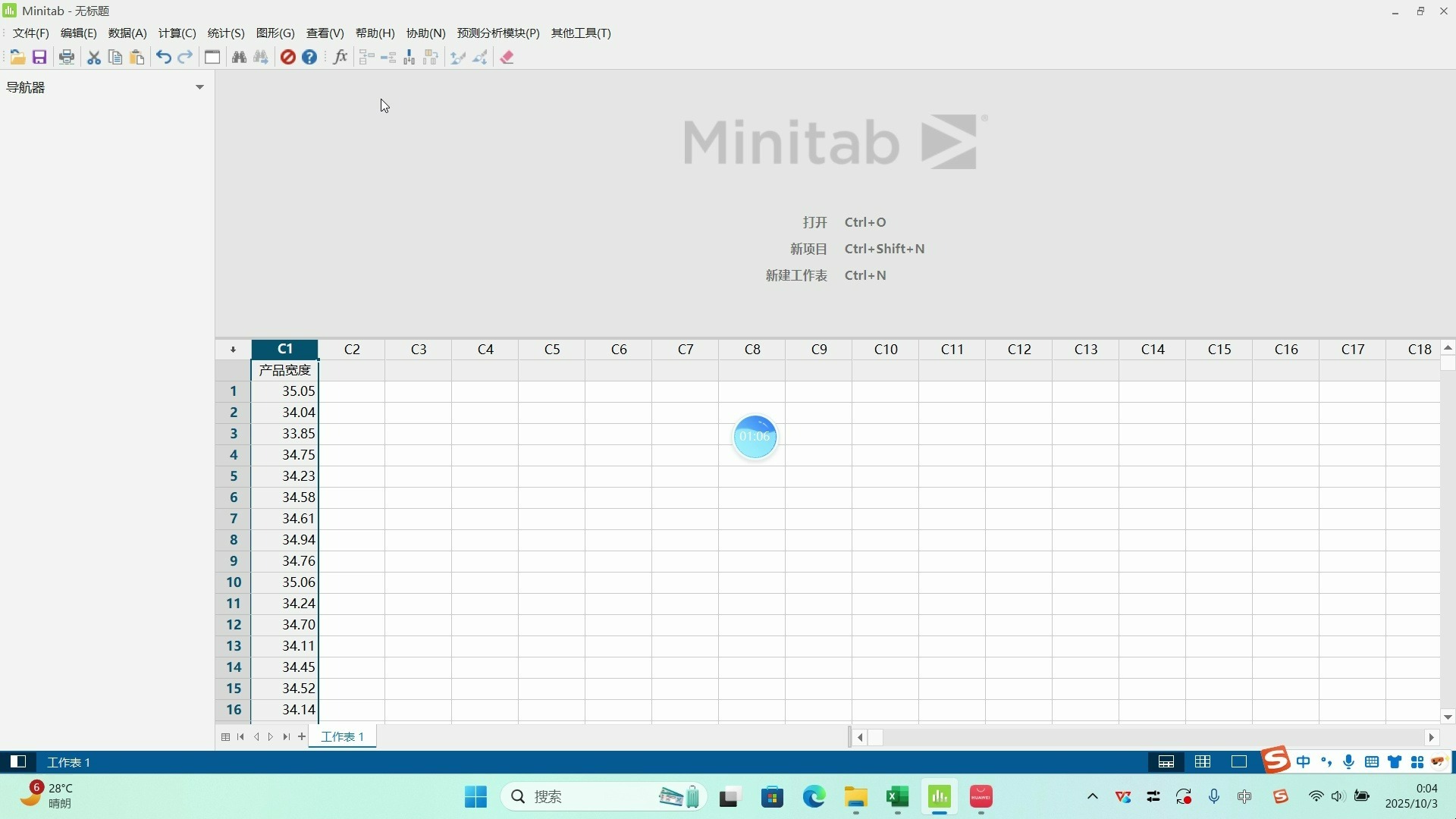Select the Print worksheet icon
The image size is (1456, 819).
coord(67,57)
